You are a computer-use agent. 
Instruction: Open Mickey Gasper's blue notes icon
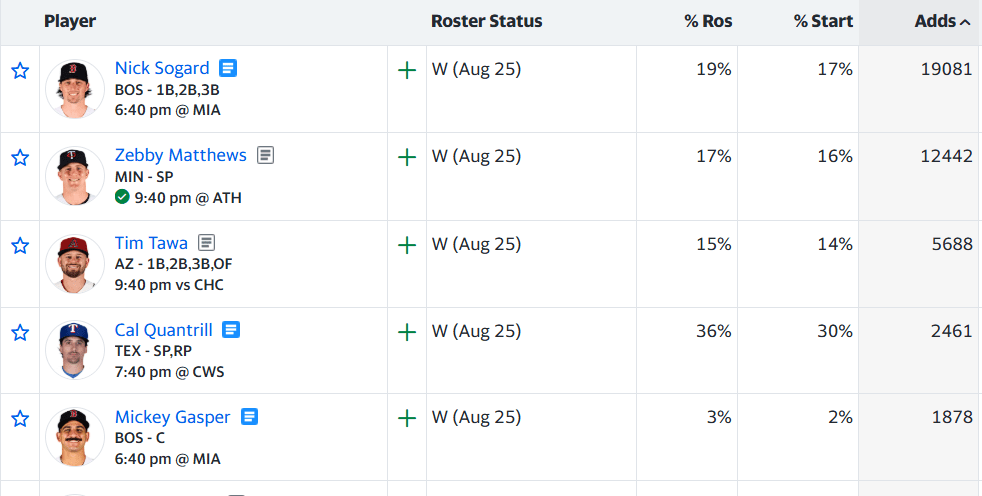[x=249, y=416]
